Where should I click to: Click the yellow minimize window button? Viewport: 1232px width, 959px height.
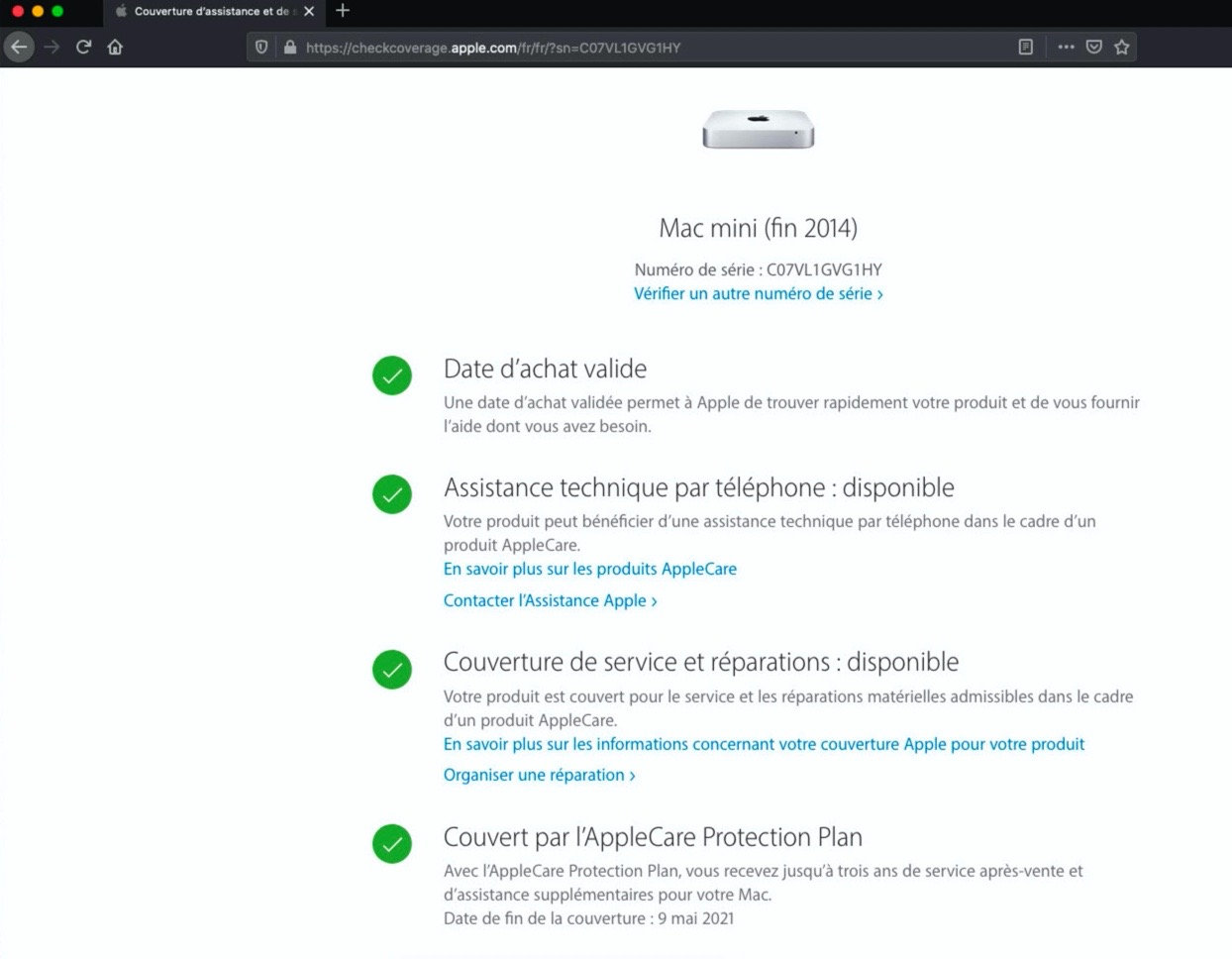coord(38,11)
